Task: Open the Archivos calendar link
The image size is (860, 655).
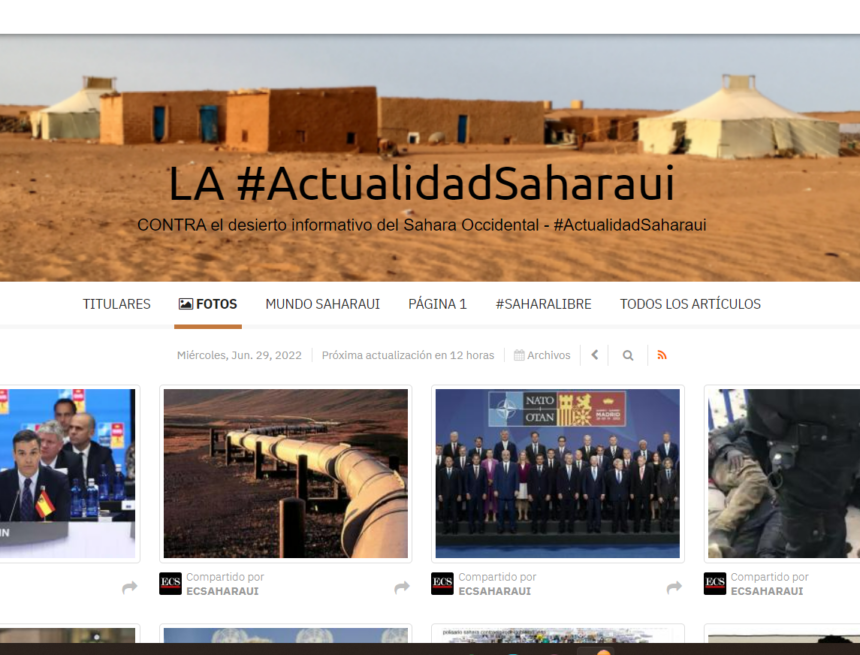Action: pos(542,355)
